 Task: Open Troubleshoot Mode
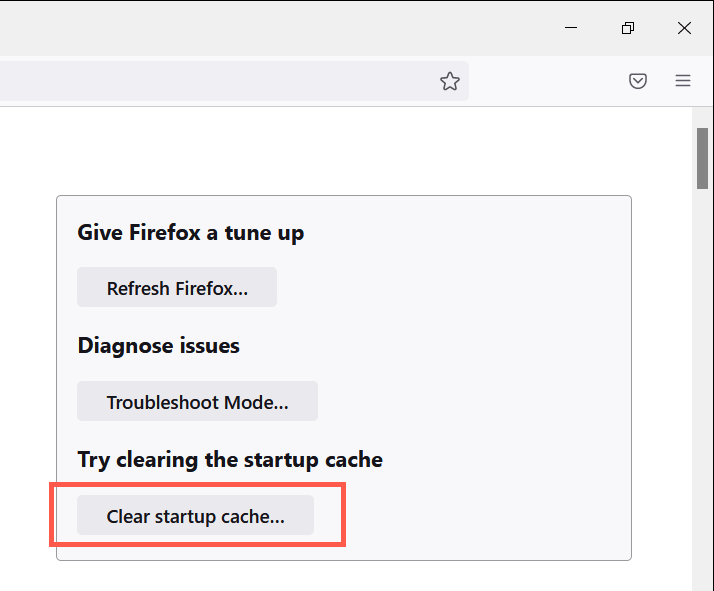[197, 402]
